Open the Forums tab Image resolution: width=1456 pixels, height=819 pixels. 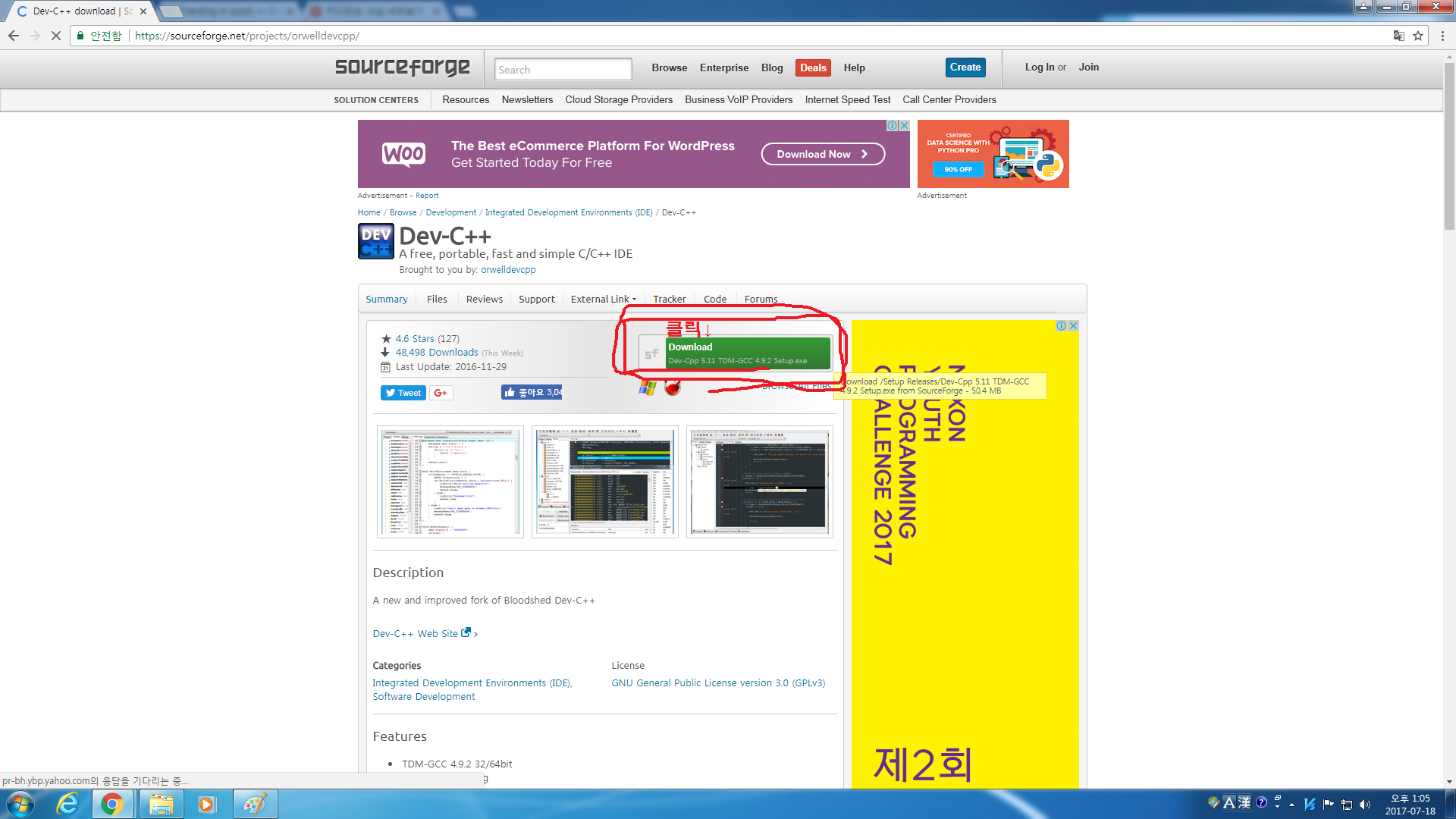click(x=761, y=299)
